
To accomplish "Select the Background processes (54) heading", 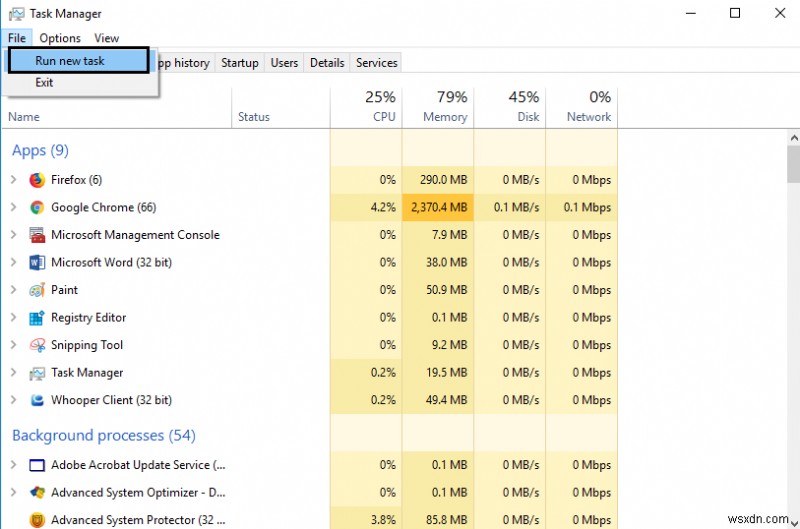I will tap(104, 436).
